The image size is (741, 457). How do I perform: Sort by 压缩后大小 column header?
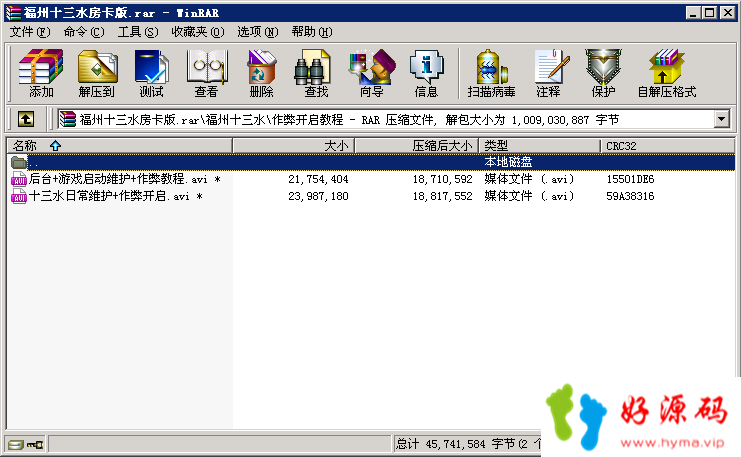(416, 146)
